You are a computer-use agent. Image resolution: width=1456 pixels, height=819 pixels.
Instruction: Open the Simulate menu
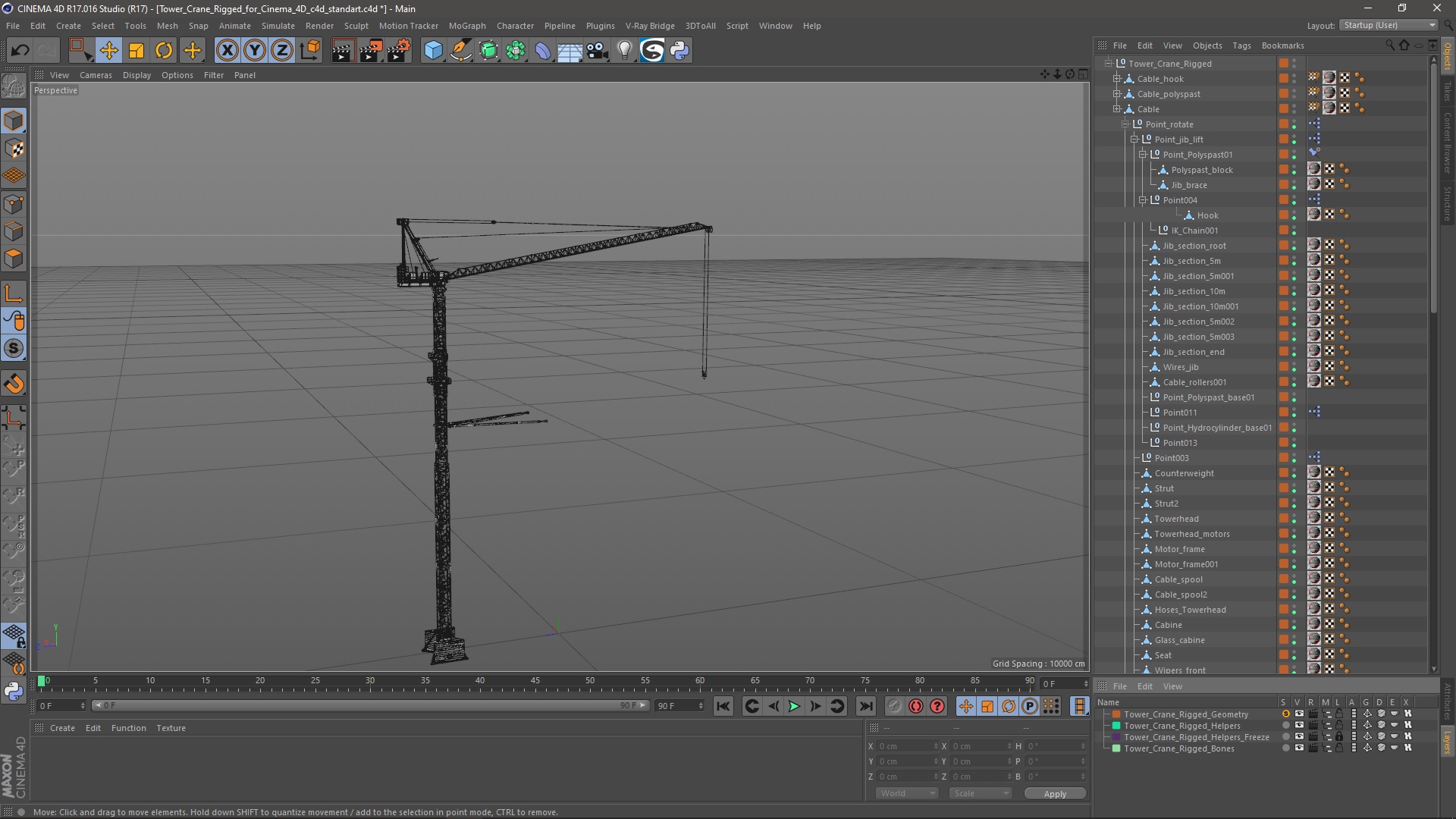(x=278, y=26)
